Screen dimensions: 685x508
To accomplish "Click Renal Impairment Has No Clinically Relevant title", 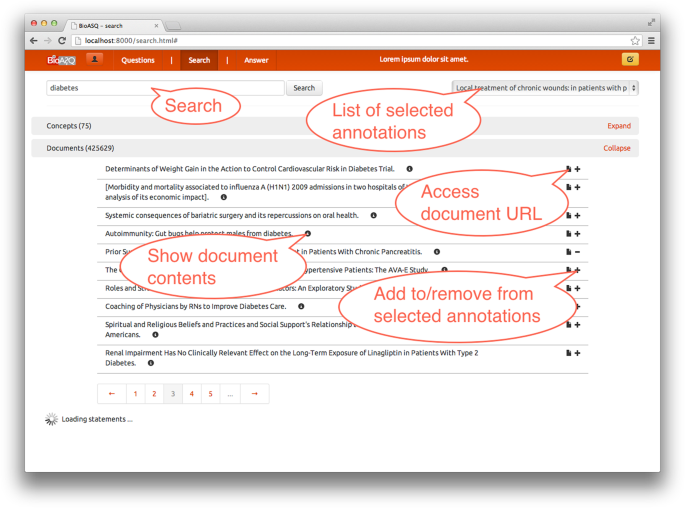I will pyautogui.click(x=291, y=358).
